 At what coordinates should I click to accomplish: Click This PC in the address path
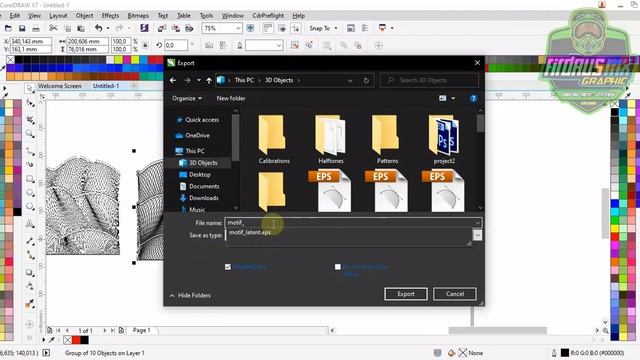244,80
